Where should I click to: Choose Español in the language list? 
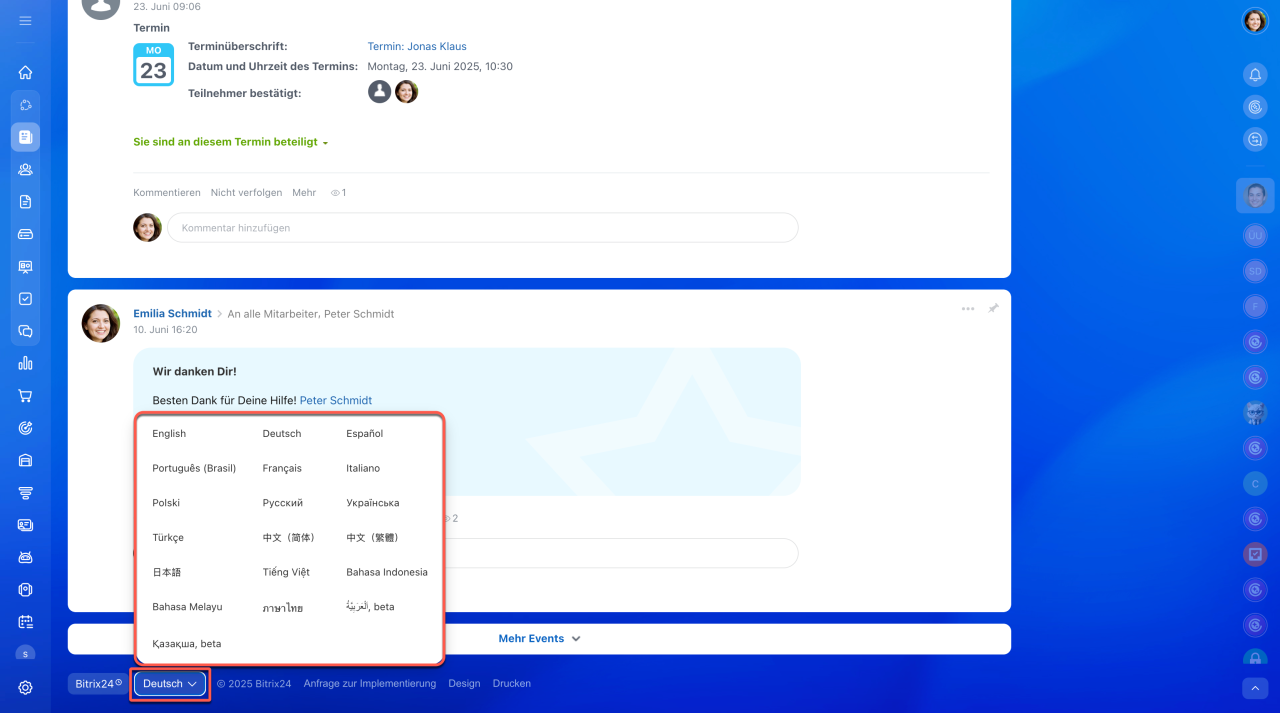pyautogui.click(x=365, y=434)
